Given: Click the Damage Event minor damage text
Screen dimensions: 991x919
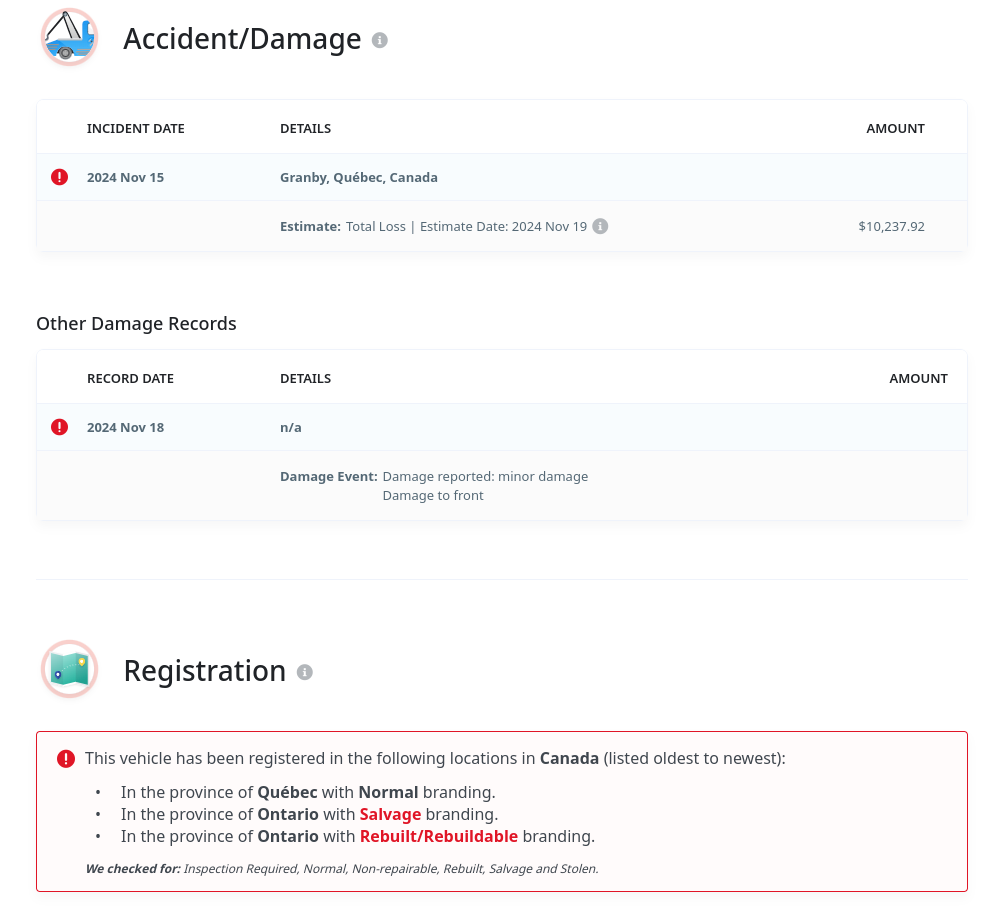Looking at the screenshot, I should click(485, 476).
